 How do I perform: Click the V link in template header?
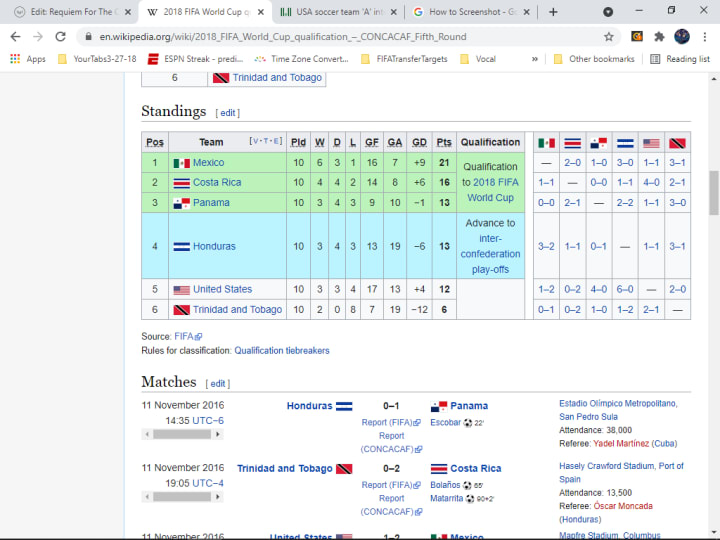click(x=255, y=141)
